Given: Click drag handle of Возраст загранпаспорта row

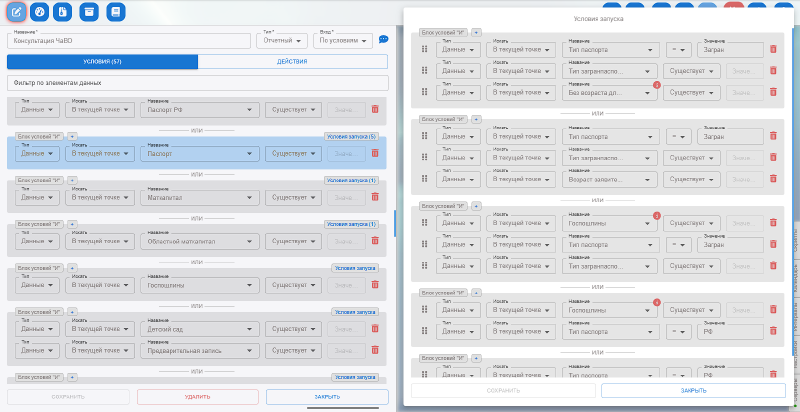Looking at the screenshot, I should coord(424,179).
